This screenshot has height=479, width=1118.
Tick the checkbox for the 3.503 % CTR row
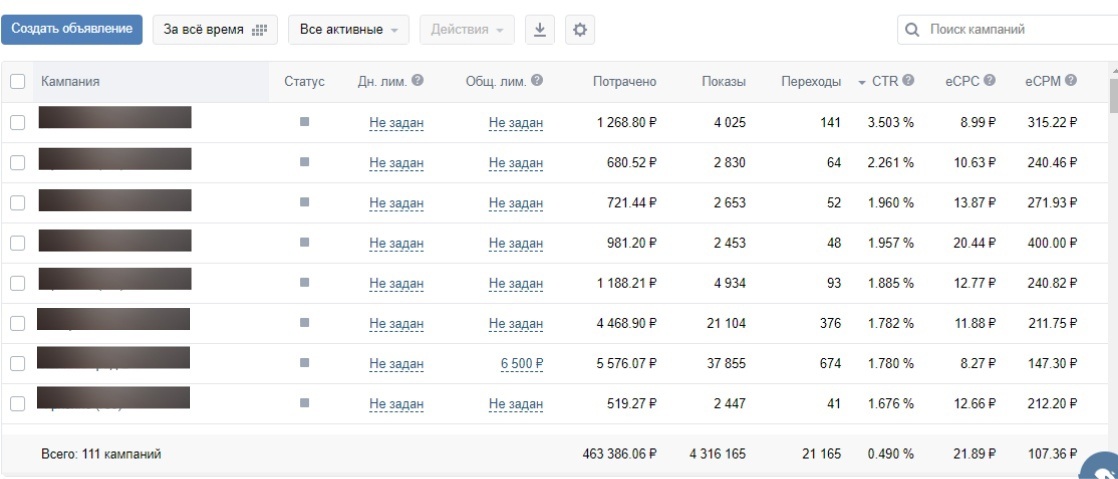coord(17,123)
